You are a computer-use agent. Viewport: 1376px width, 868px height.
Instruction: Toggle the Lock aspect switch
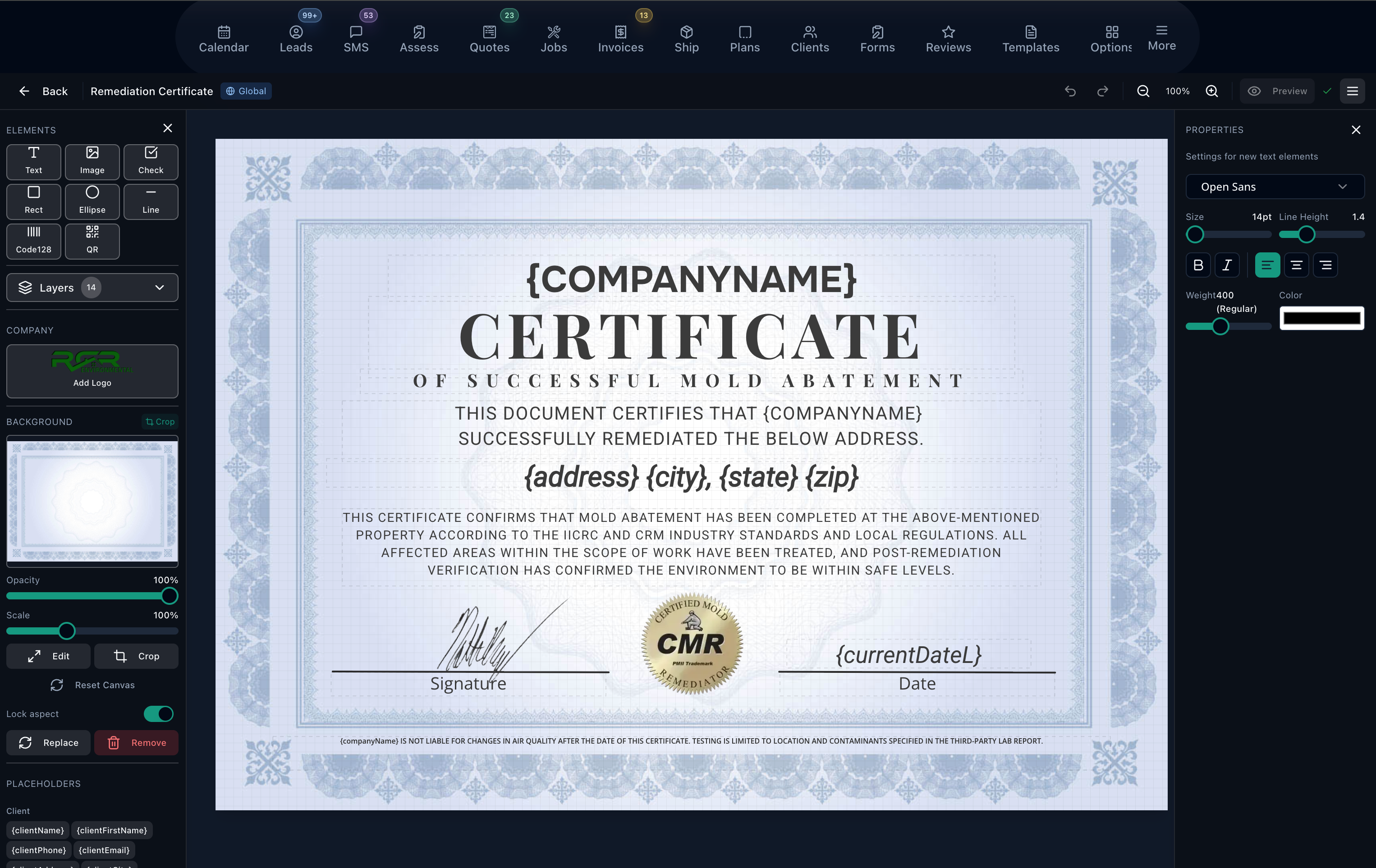(158, 714)
